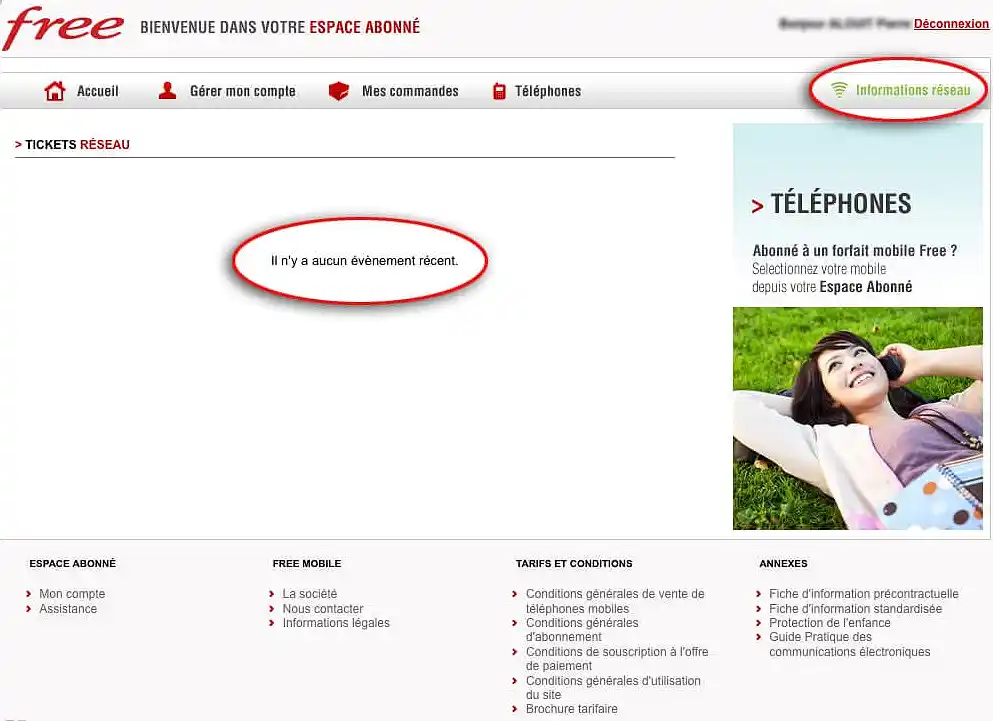This screenshot has height=721, width=993.
Task: Click the green Wi-Fi signal icon
Action: [841, 88]
